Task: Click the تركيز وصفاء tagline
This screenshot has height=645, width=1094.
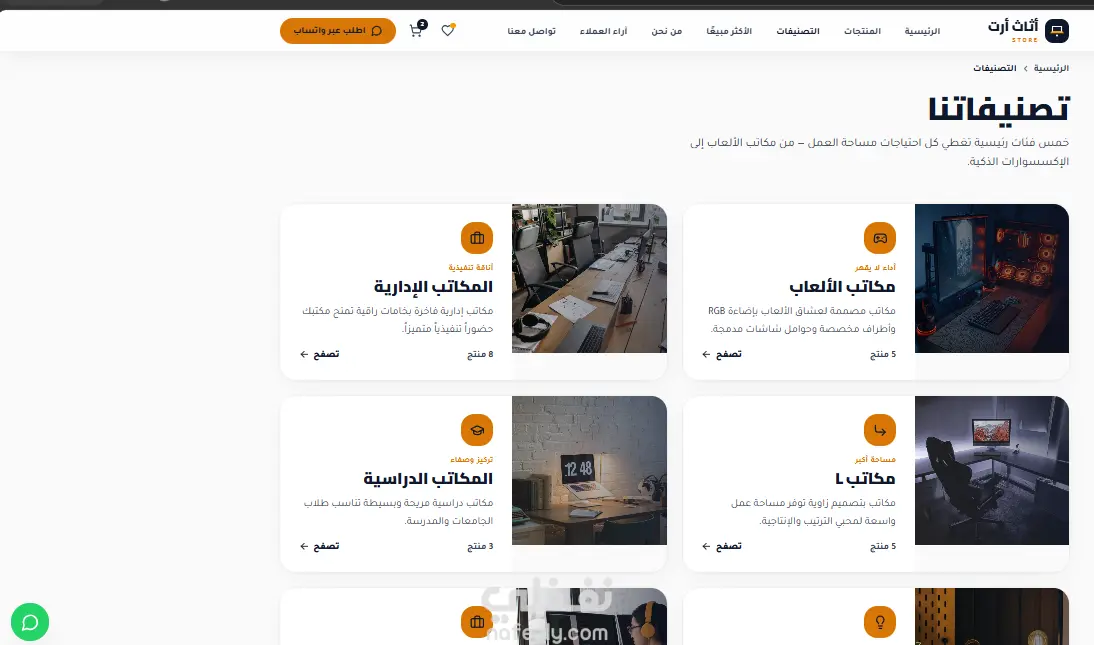Action: point(472,459)
